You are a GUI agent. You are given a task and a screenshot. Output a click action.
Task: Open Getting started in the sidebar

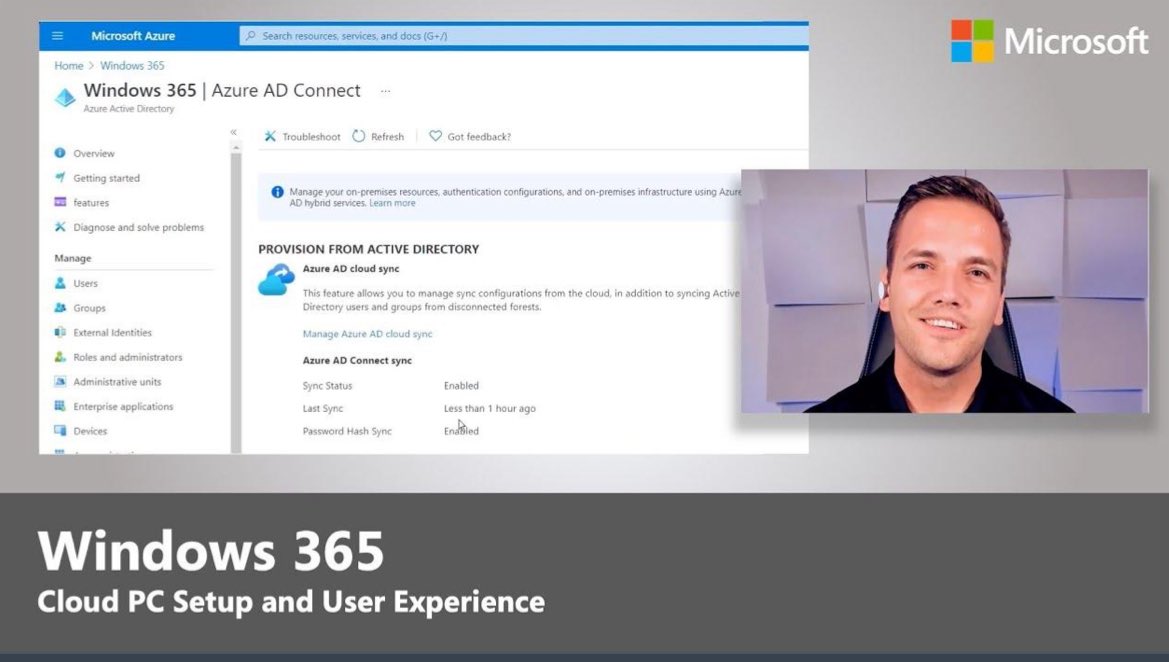[107, 178]
